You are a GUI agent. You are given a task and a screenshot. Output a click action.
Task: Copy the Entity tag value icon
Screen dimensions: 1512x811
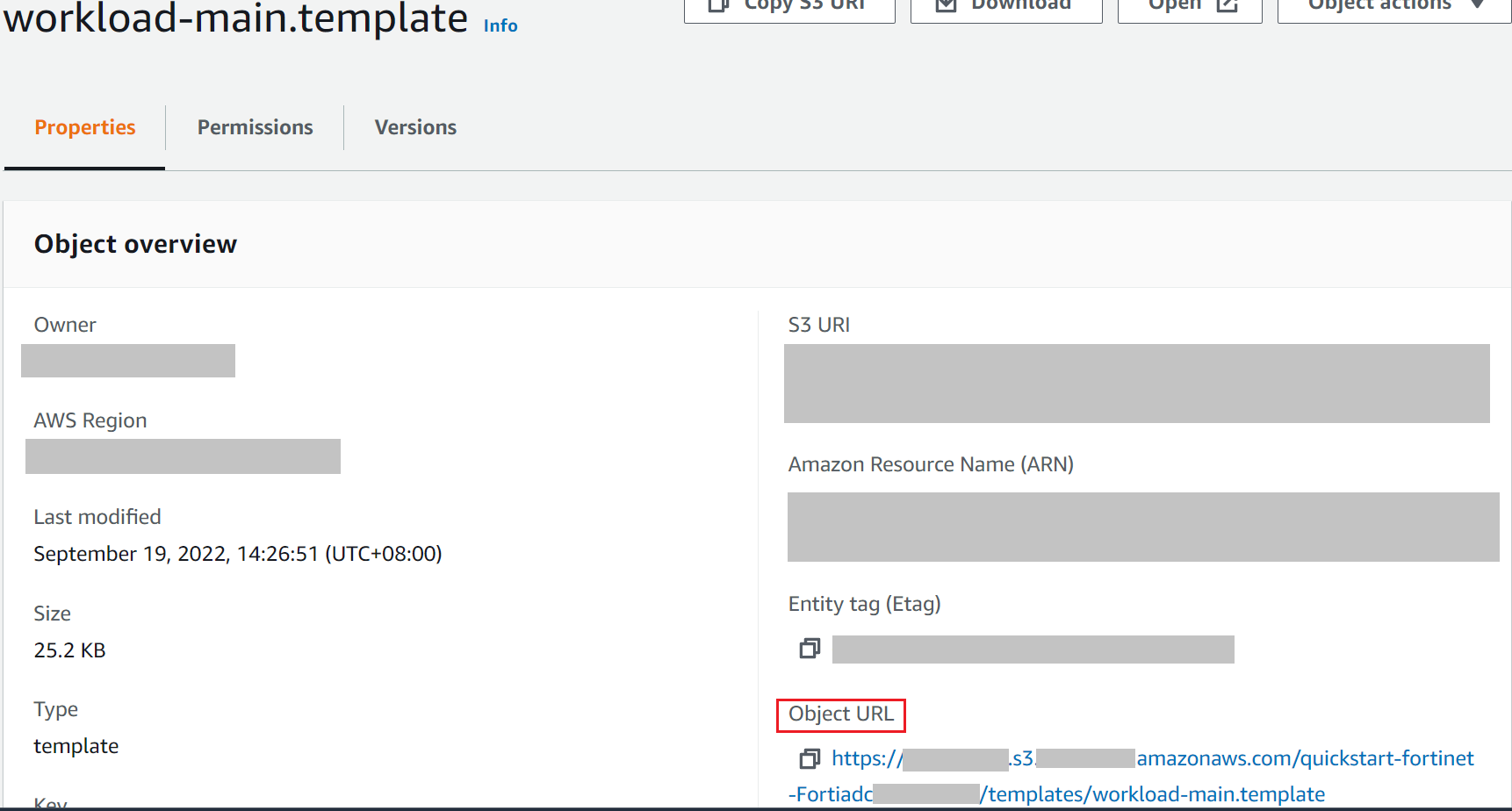(810, 649)
